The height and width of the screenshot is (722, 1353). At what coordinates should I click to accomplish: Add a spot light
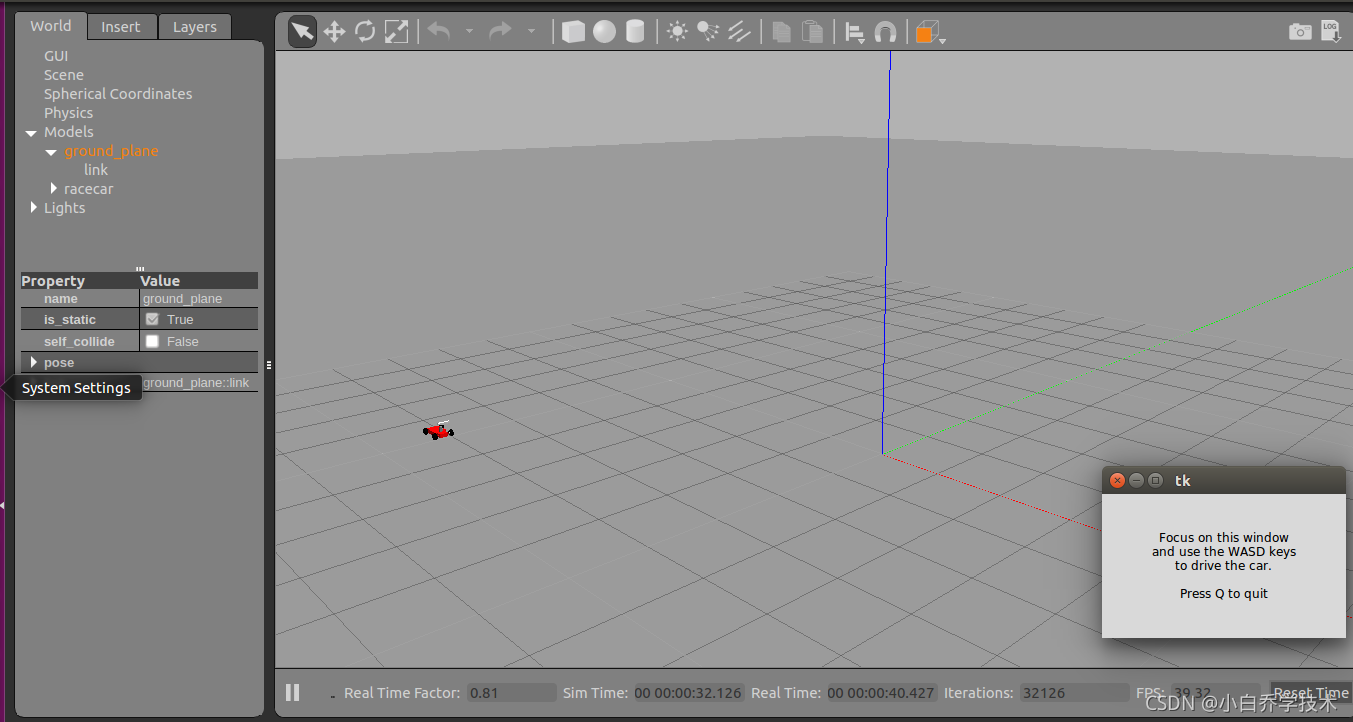point(708,32)
